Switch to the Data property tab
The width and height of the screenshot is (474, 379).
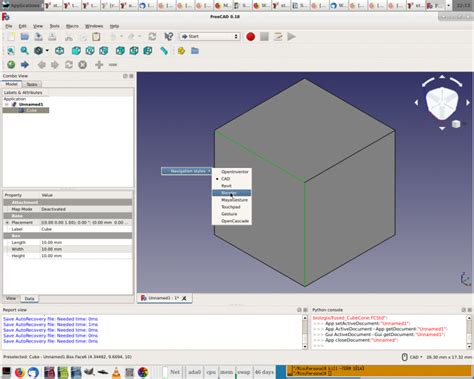tap(29, 299)
